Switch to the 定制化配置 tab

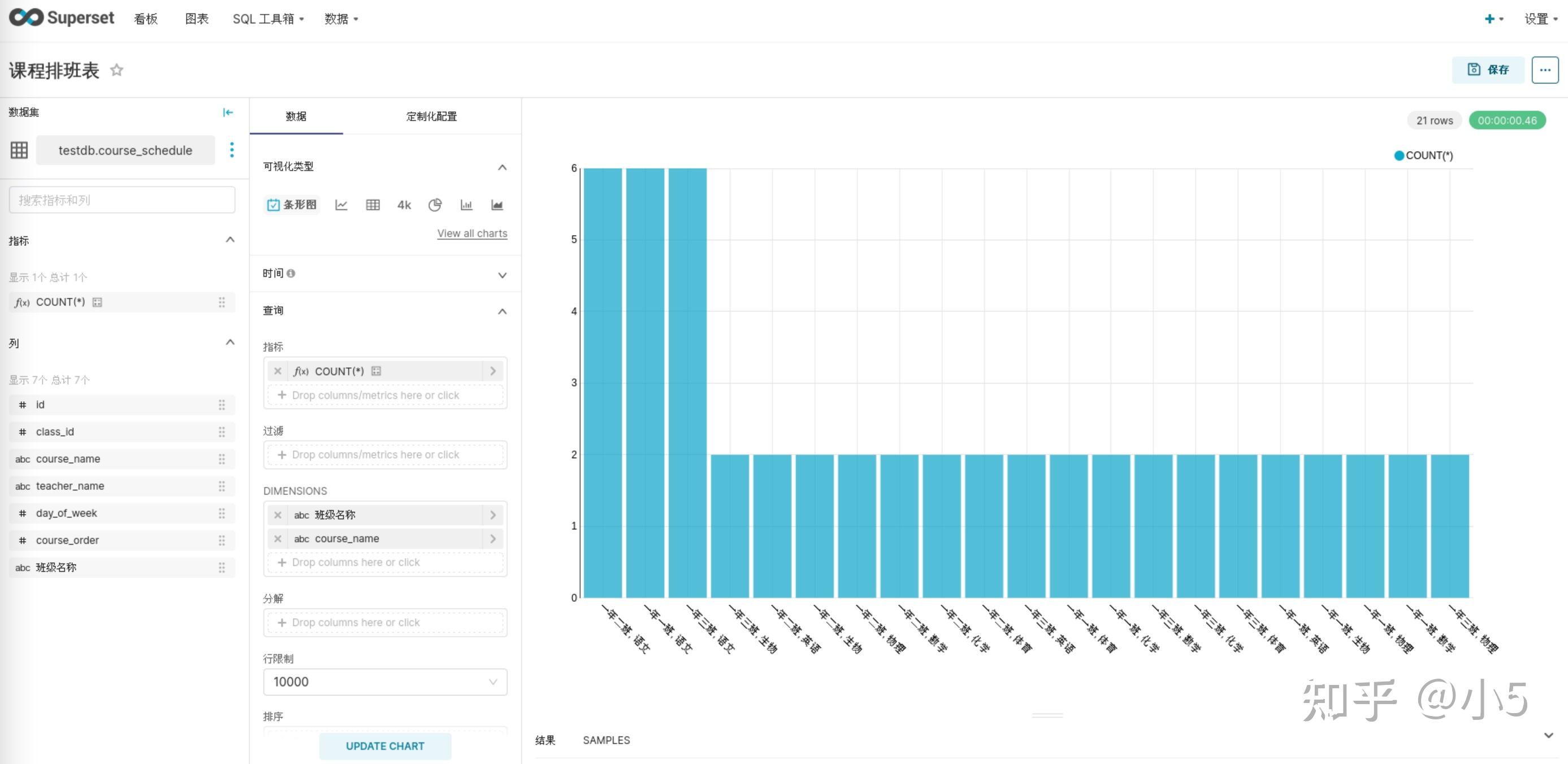coord(431,116)
